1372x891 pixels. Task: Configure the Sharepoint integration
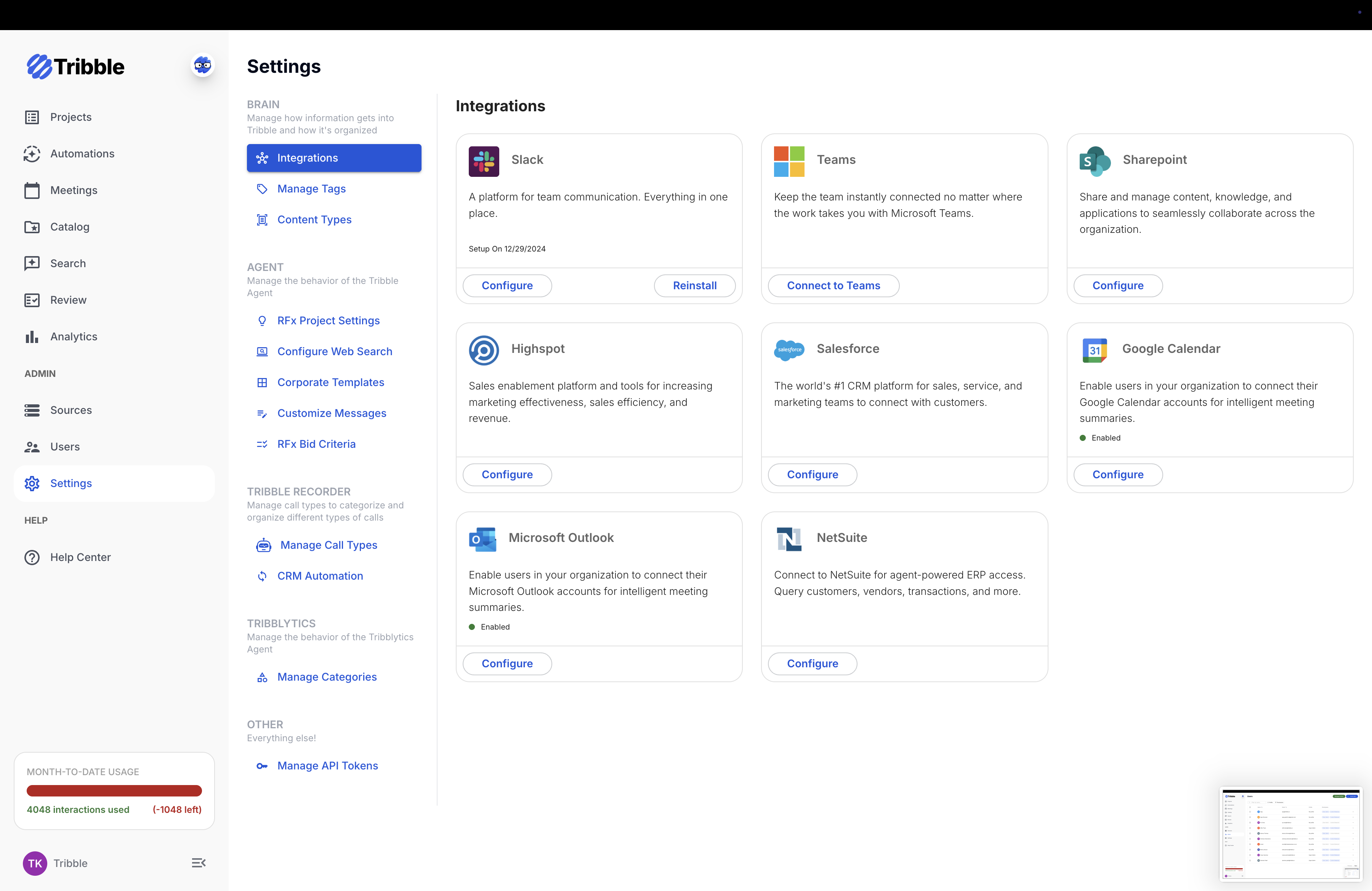(x=1118, y=286)
